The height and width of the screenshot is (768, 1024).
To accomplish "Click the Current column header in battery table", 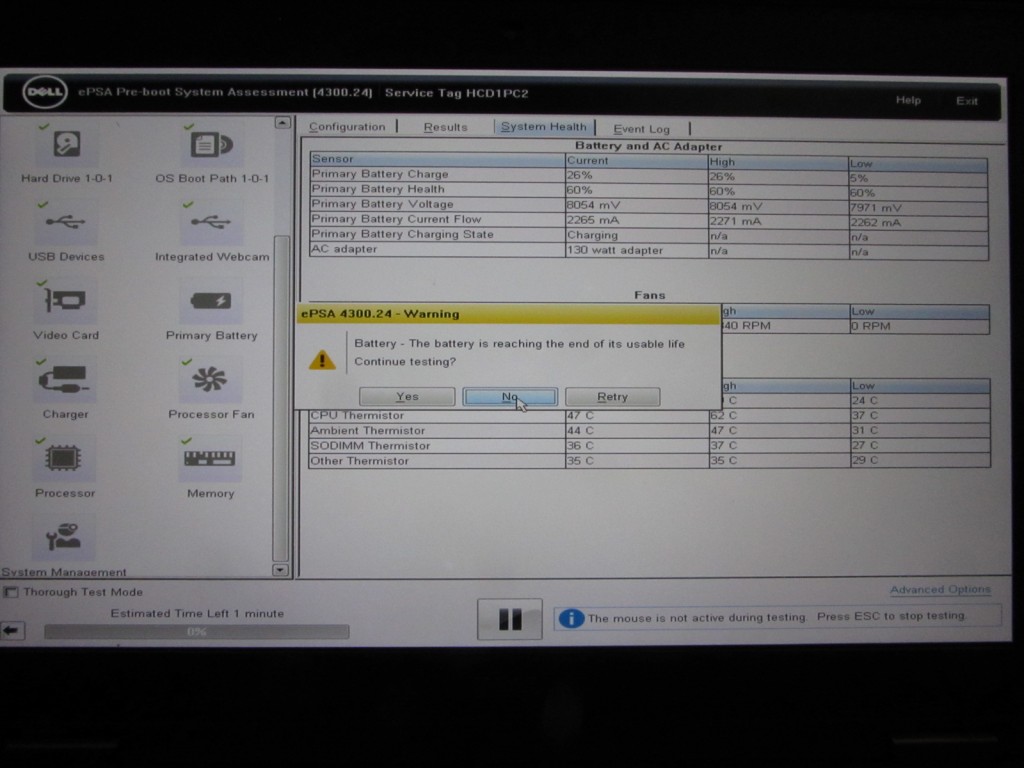I will (637, 160).
